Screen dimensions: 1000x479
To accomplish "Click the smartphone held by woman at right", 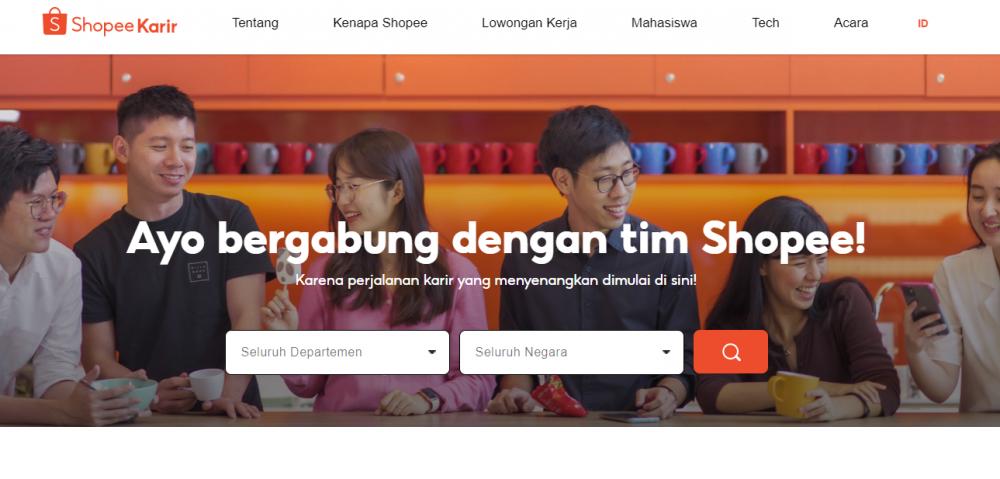I will pos(924,307).
